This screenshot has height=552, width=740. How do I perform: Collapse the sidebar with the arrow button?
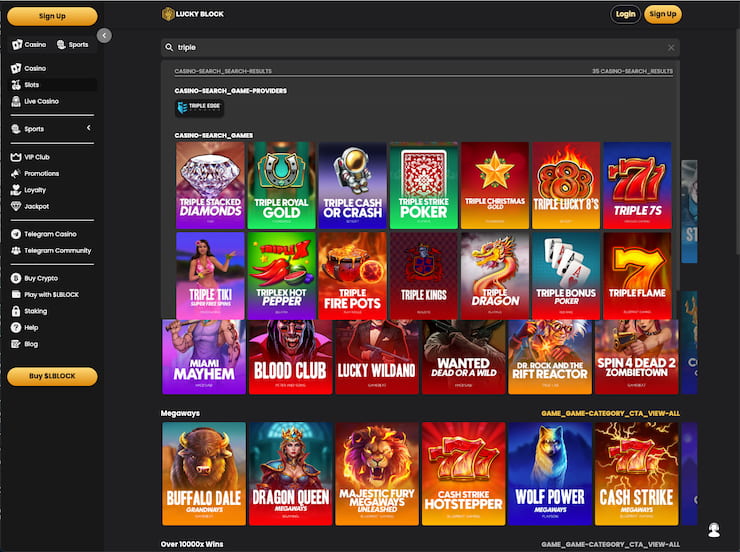[104, 35]
